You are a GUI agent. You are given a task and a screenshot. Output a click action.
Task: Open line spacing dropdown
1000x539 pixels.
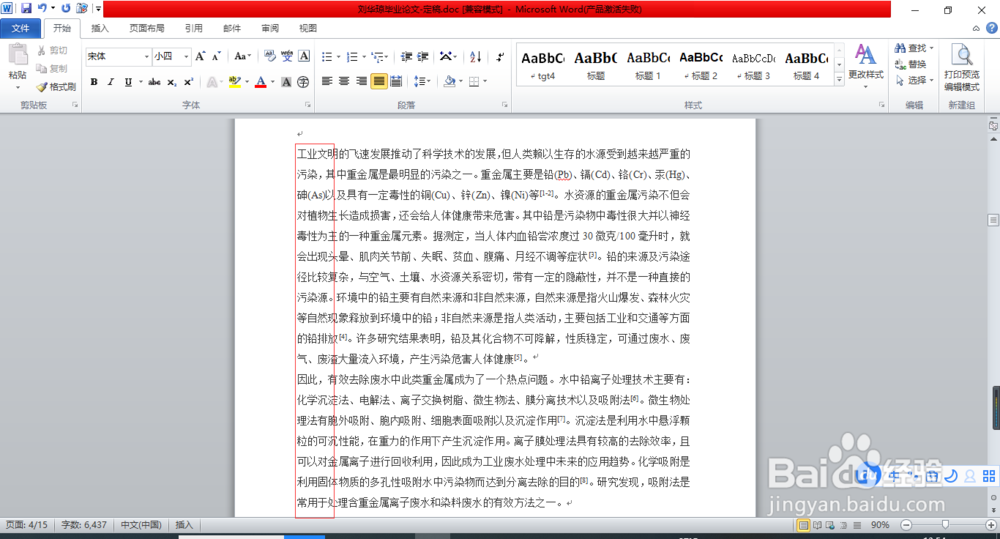422,81
